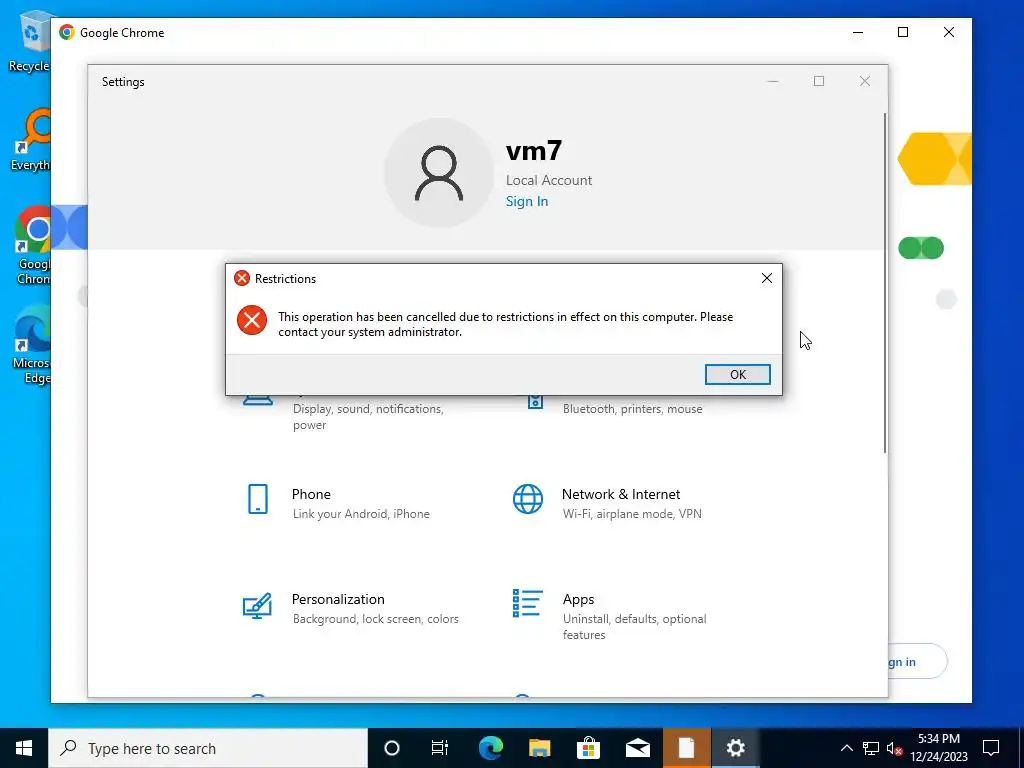
Task: Select the Recycle Bin desktop icon
Action: [x=30, y=40]
